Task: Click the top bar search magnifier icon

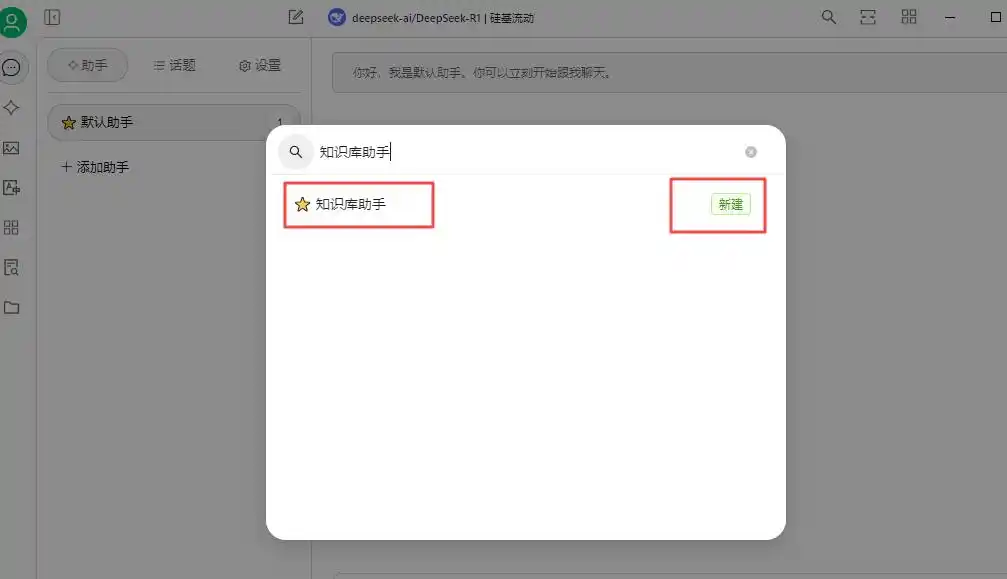Action: click(x=828, y=17)
